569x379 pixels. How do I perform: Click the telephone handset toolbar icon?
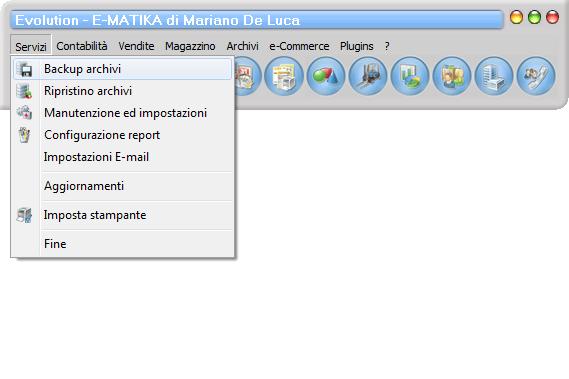tap(536, 76)
